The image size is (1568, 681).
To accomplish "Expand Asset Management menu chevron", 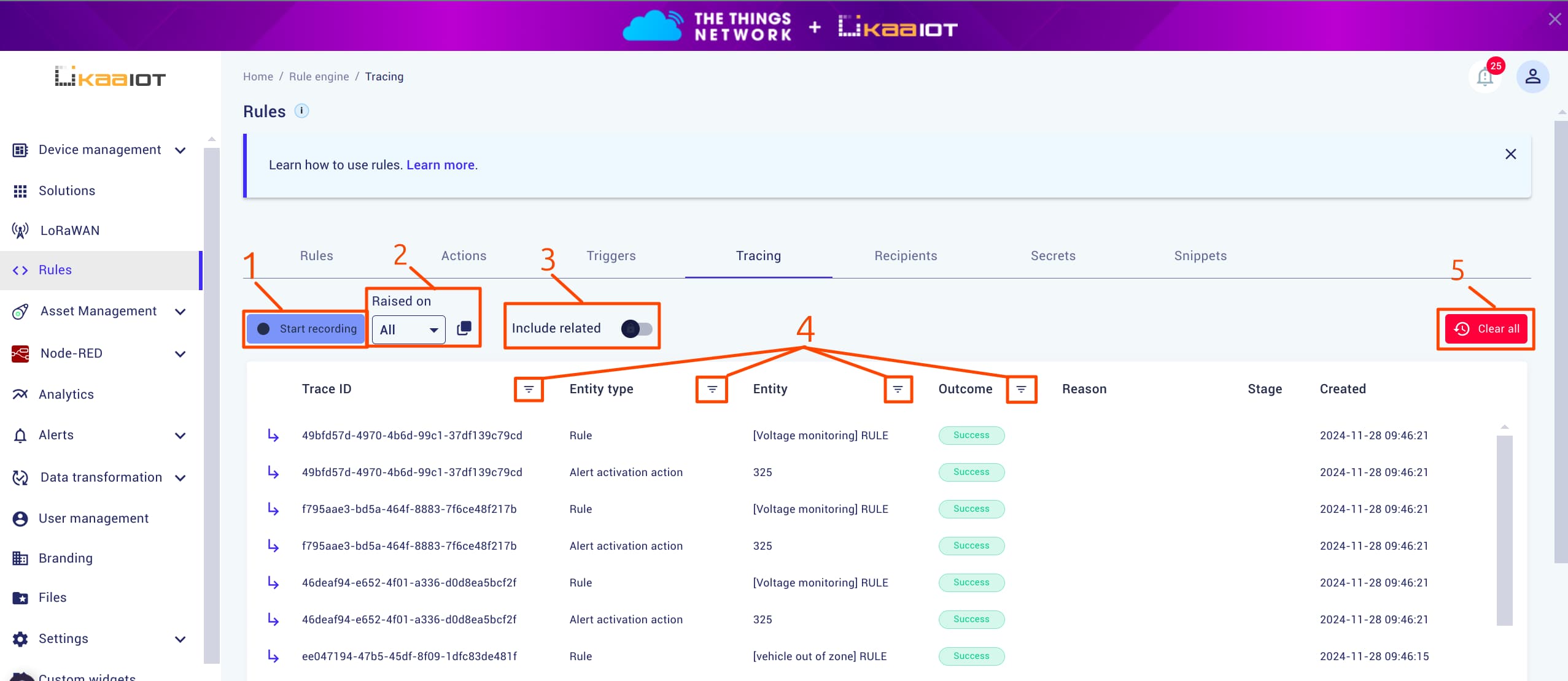I will coord(180,312).
